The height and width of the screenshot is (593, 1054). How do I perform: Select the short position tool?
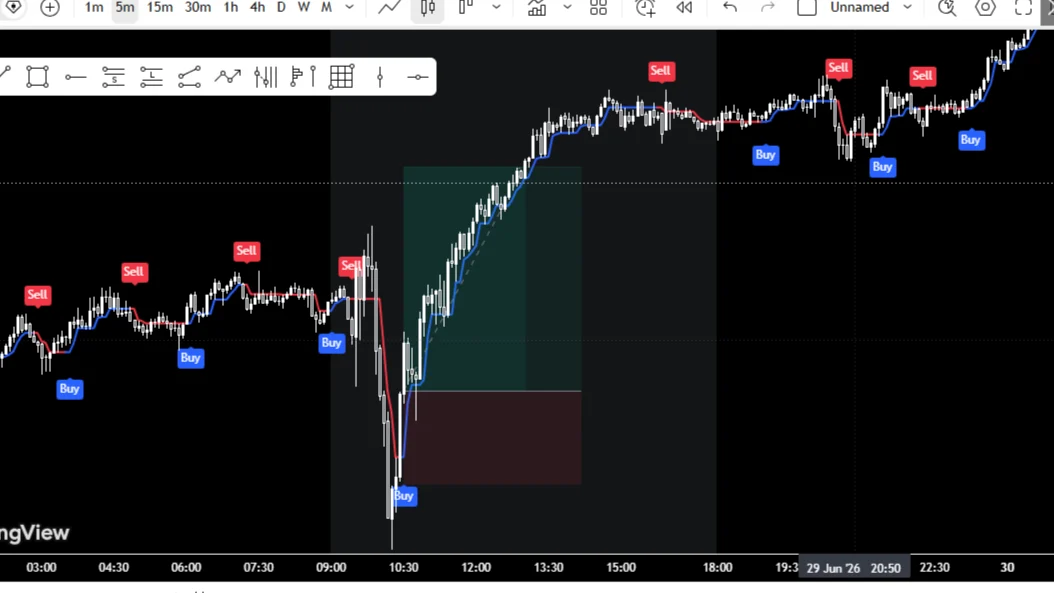114,77
